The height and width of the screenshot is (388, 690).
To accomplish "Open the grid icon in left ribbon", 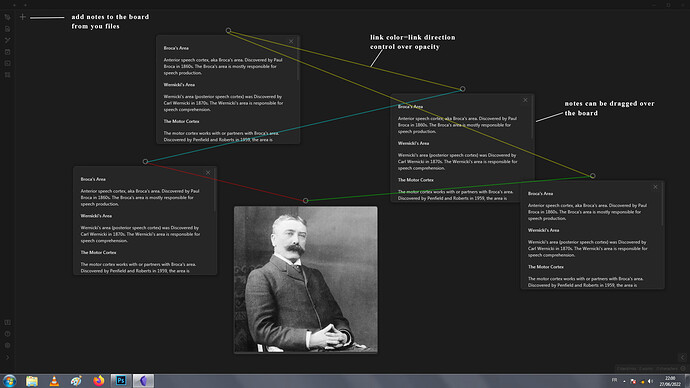I will coord(7,75).
